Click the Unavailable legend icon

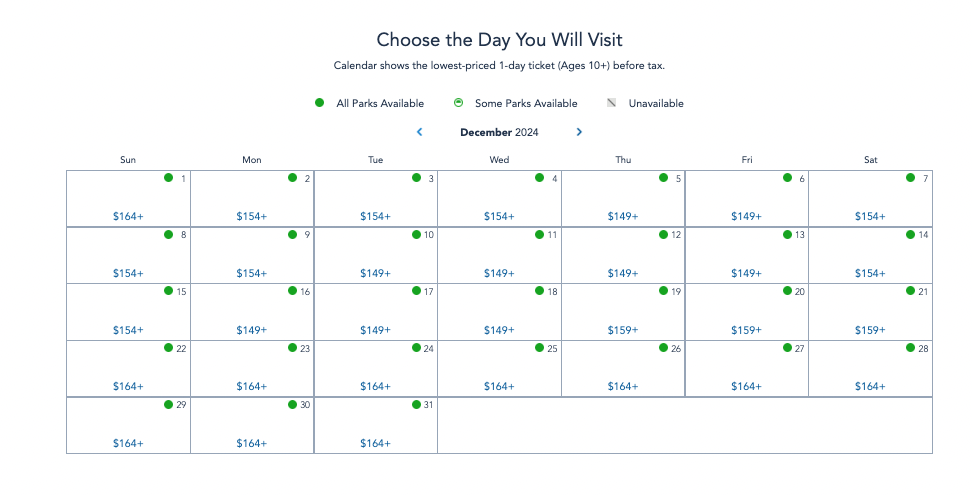coord(612,103)
